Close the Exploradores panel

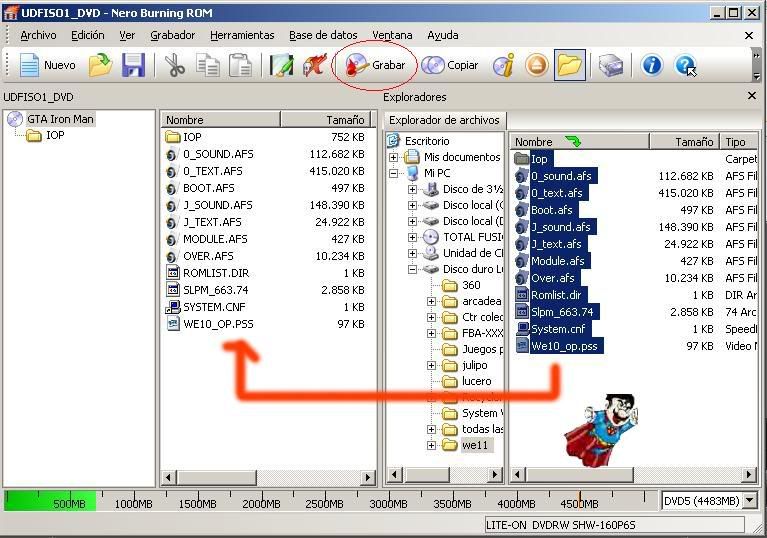tap(752, 96)
